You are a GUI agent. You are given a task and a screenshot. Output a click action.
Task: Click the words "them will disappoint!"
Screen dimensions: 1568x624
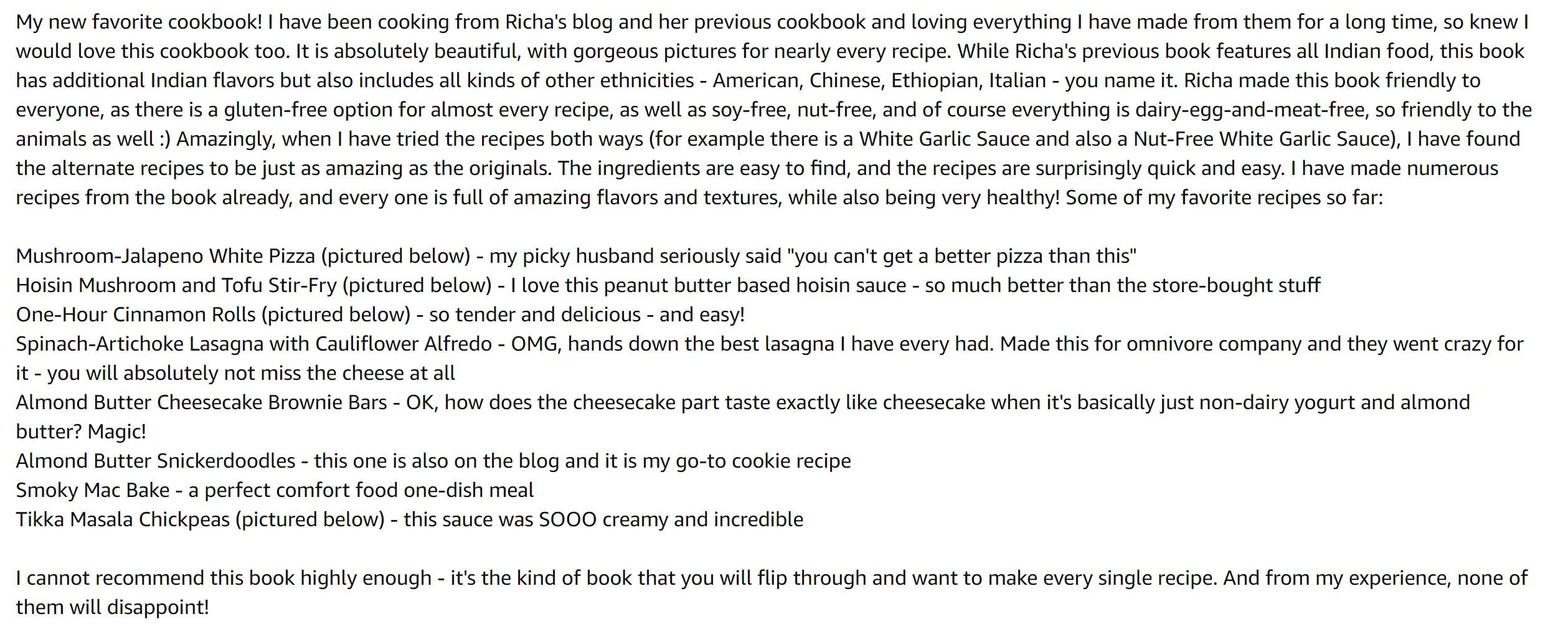point(112,607)
